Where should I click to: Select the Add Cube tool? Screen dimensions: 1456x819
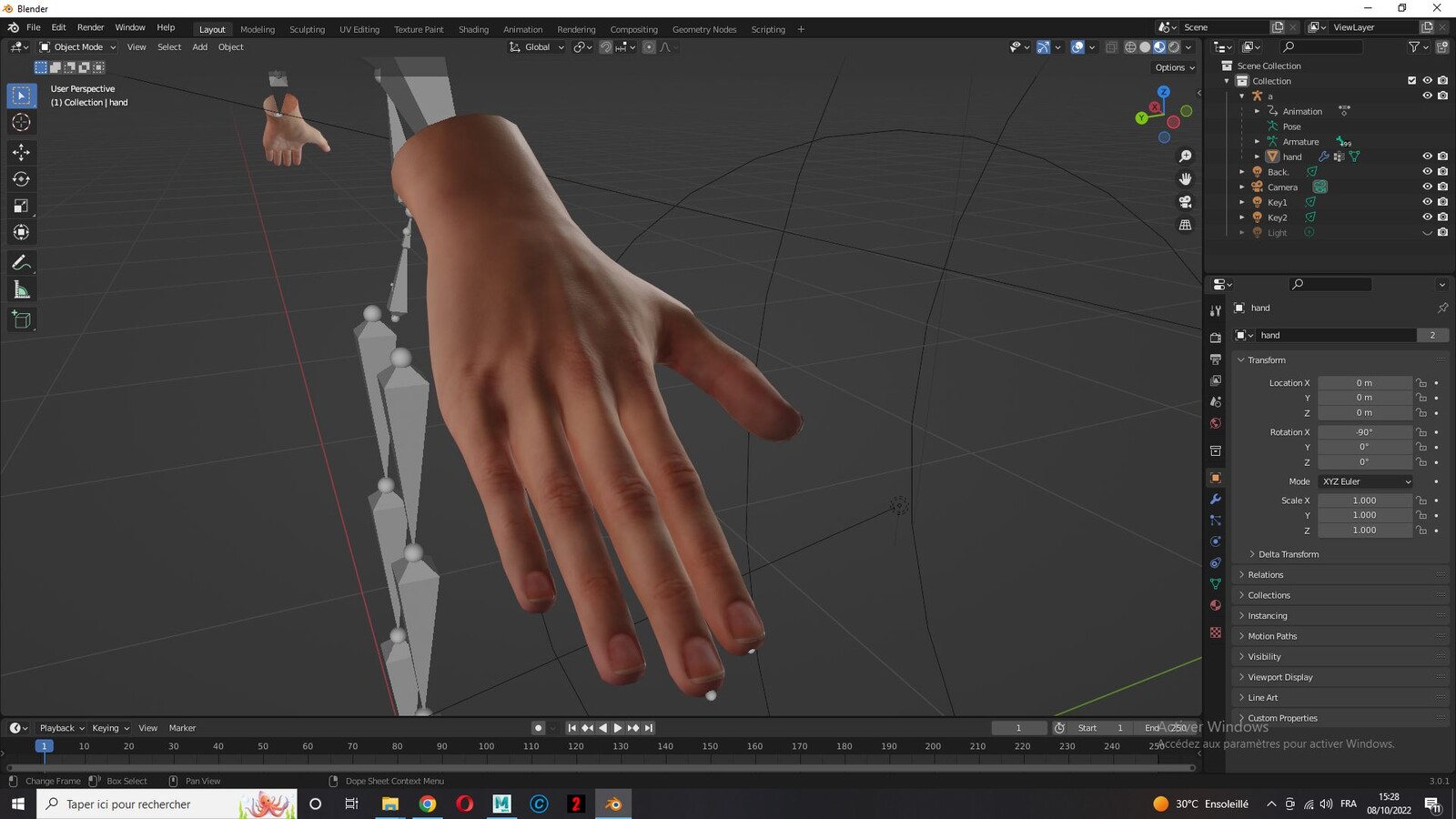point(22,319)
